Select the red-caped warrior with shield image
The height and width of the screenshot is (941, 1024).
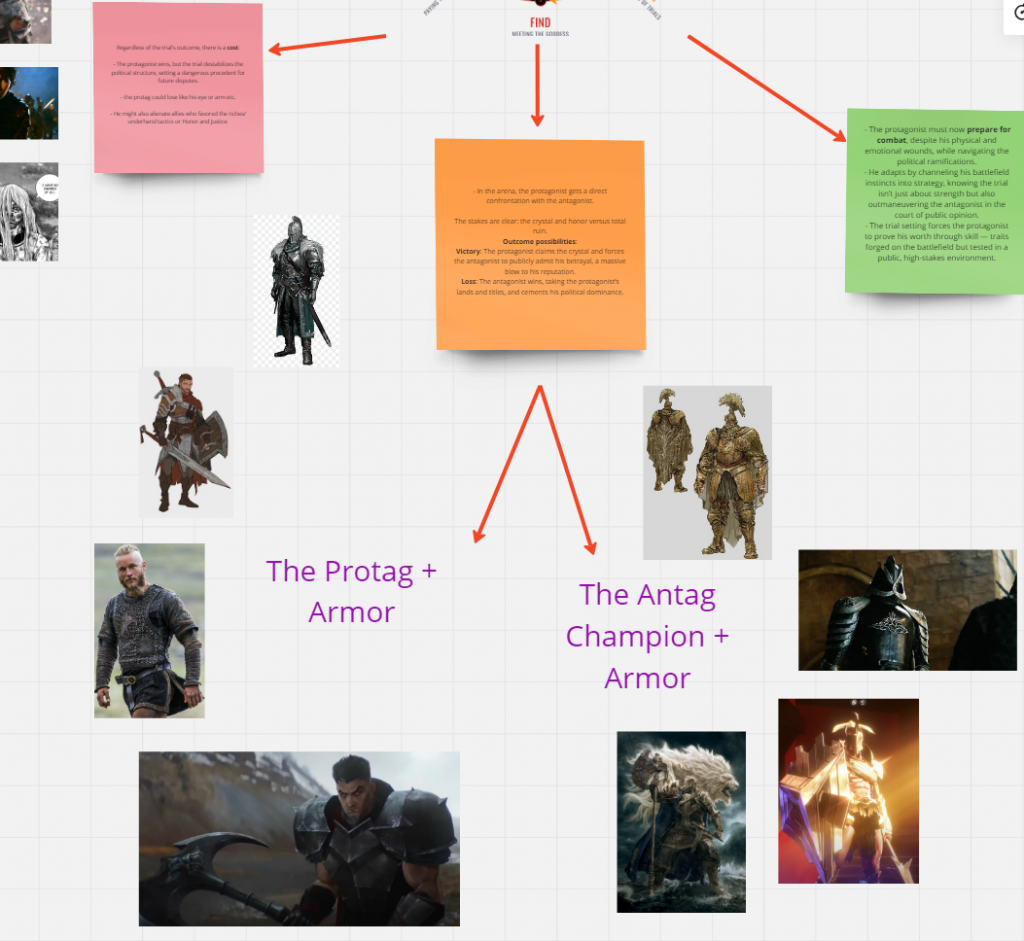[x=186, y=442]
